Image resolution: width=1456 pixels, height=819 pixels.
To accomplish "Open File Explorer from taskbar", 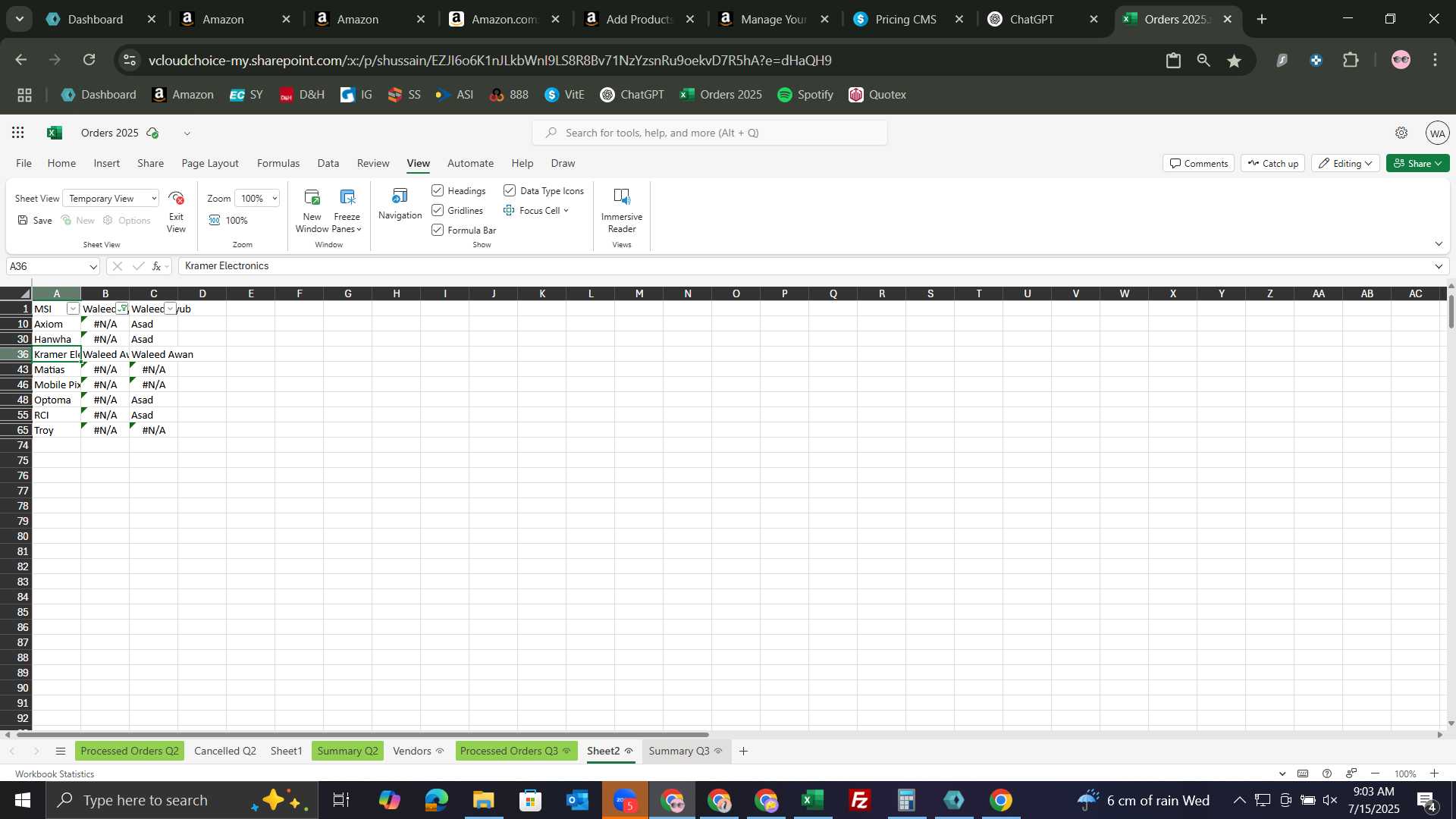I will click(x=483, y=800).
